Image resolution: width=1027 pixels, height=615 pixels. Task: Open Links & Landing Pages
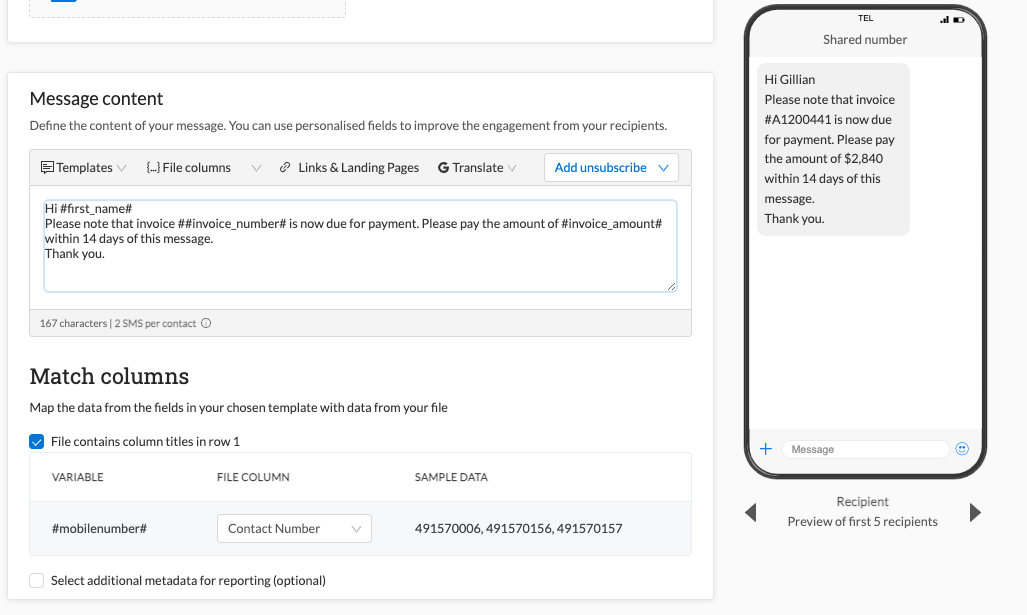(x=349, y=168)
